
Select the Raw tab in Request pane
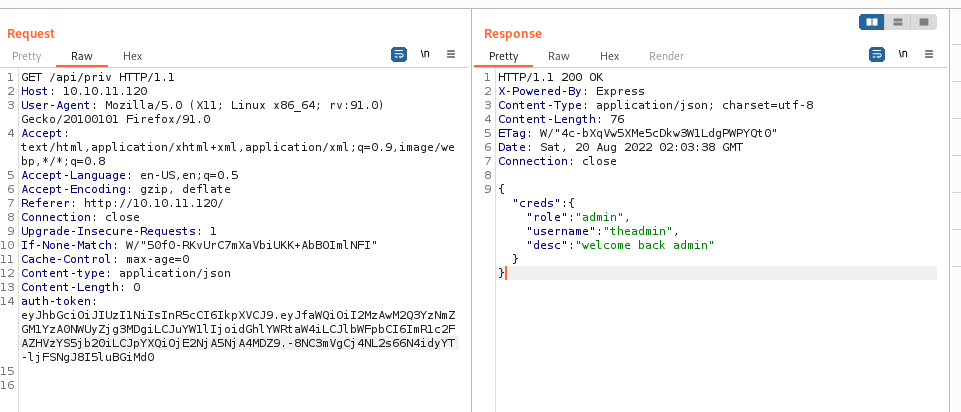81,57
